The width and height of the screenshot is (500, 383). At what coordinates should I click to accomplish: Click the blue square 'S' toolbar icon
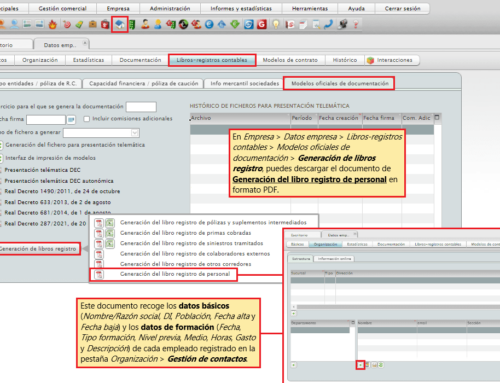(248, 24)
